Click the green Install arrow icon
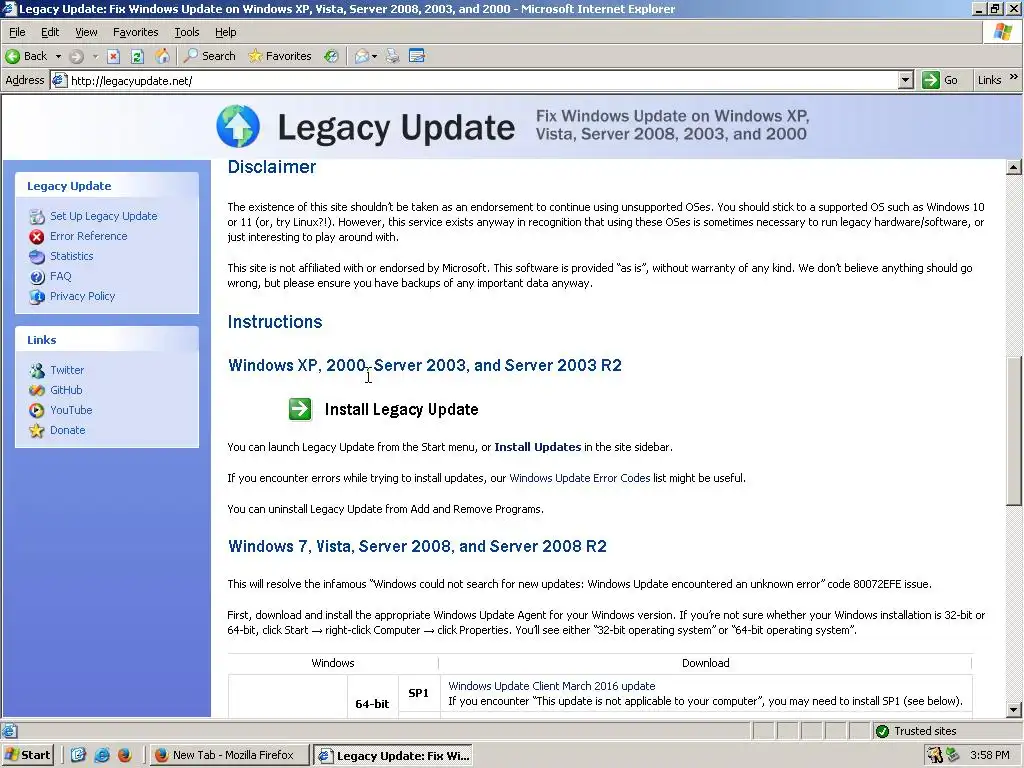1024x768 pixels. click(300, 409)
